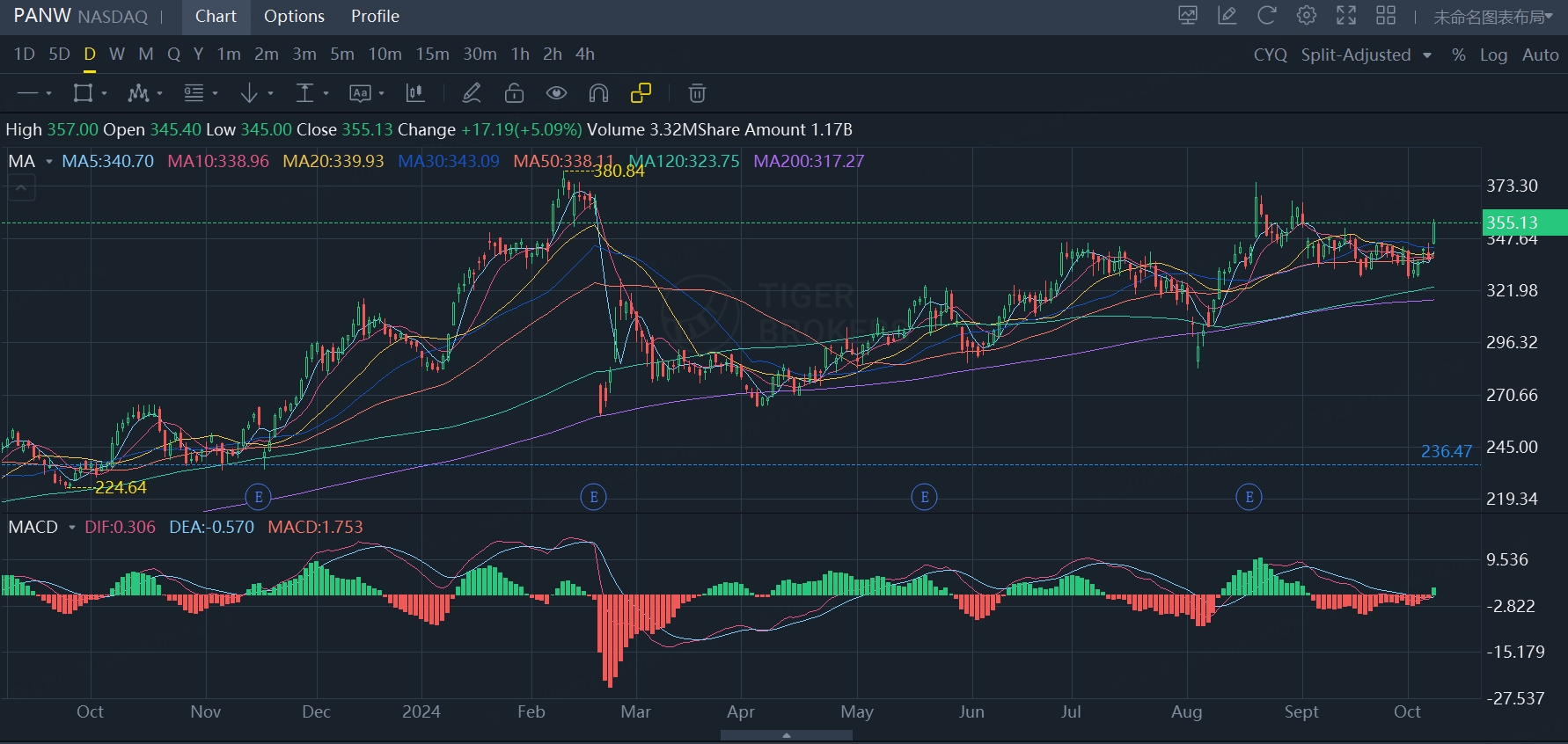Click the bottom timeline scroll handle
This screenshot has width=1568, height=744.
coord(786,735)
